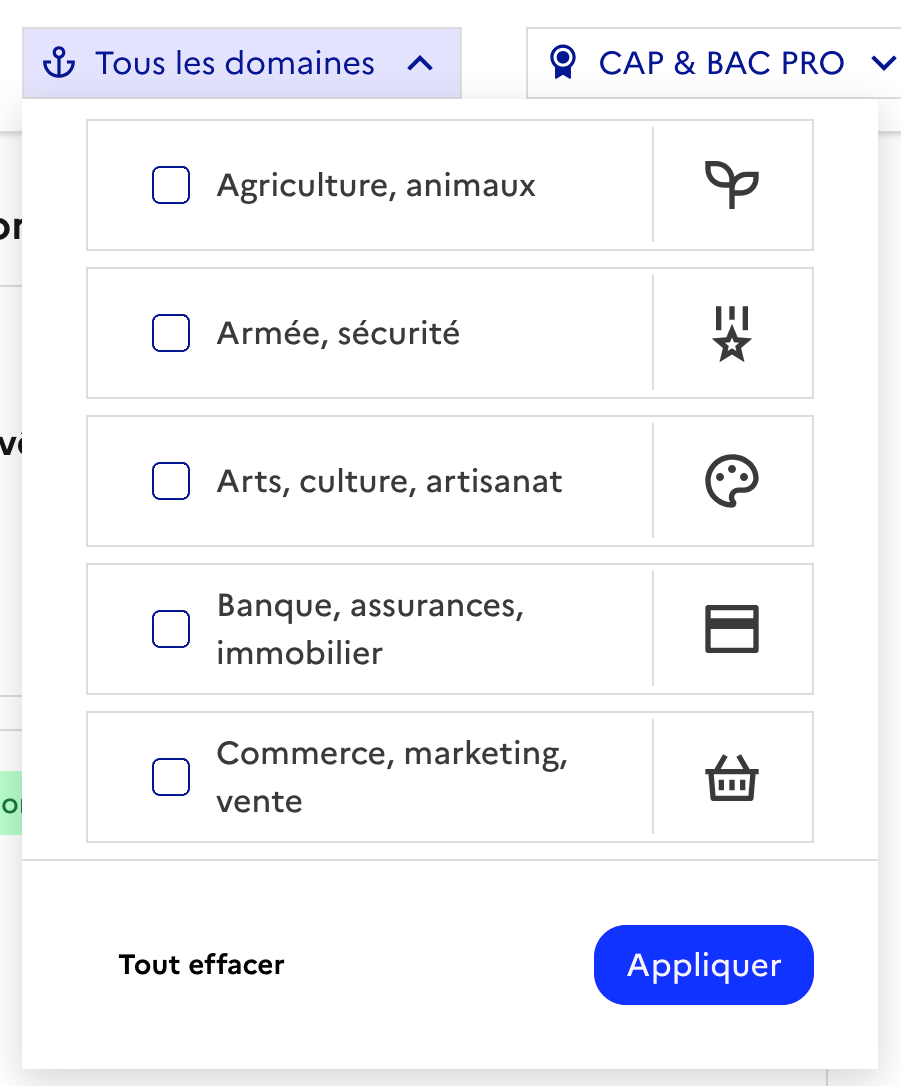Screen dimensions: 901x1086
Task: Open the CAP & BAC PRO dropdown
Action: point(720,64)
